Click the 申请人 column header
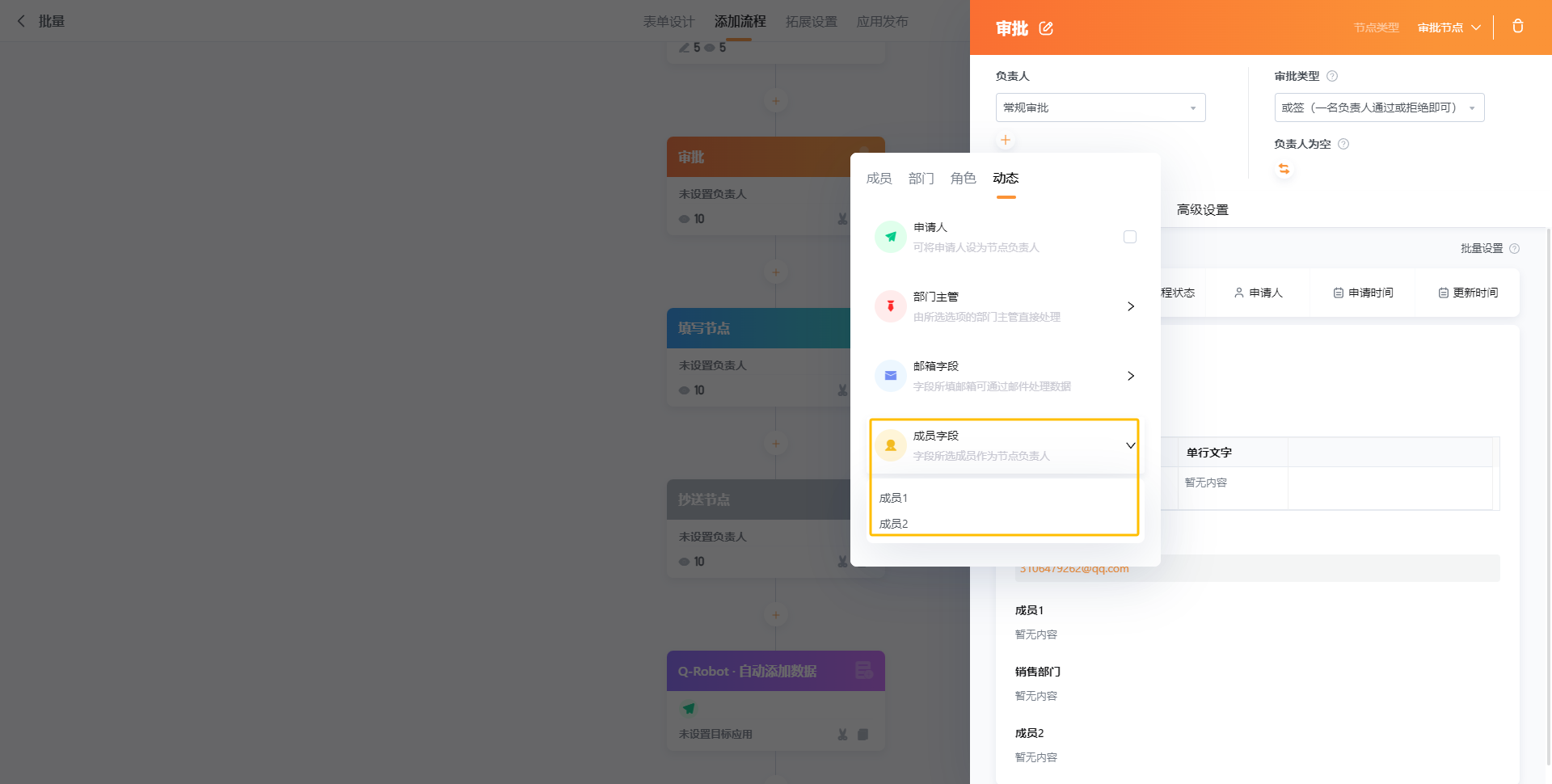 (1259, 293)
